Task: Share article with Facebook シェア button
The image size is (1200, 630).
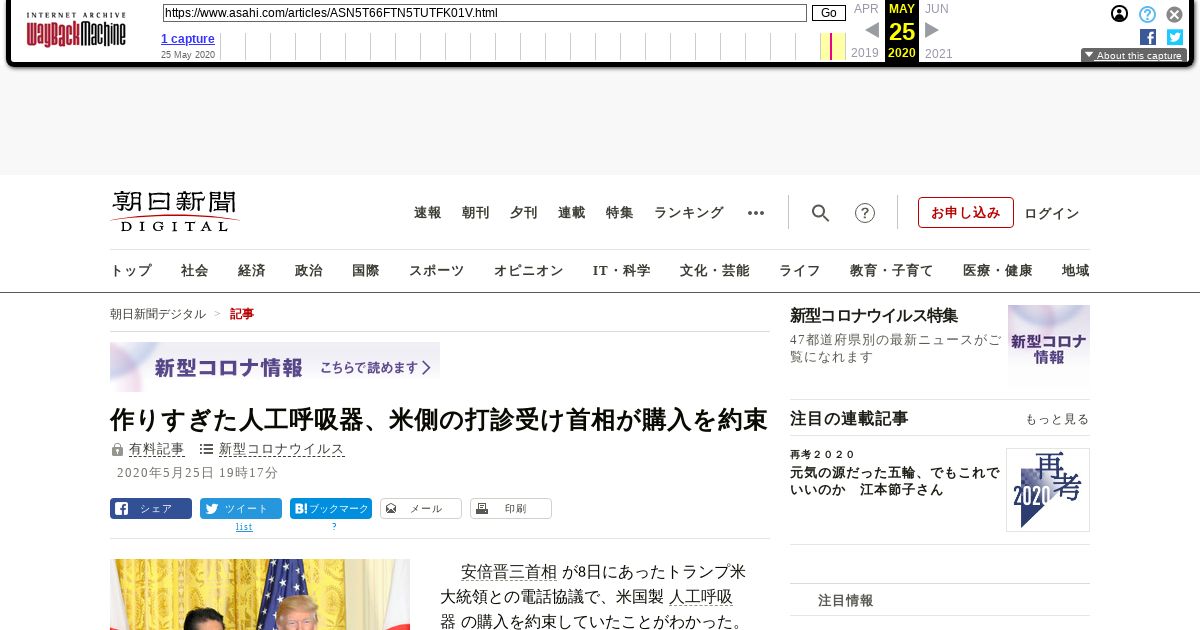Action: tap(151, 509)
